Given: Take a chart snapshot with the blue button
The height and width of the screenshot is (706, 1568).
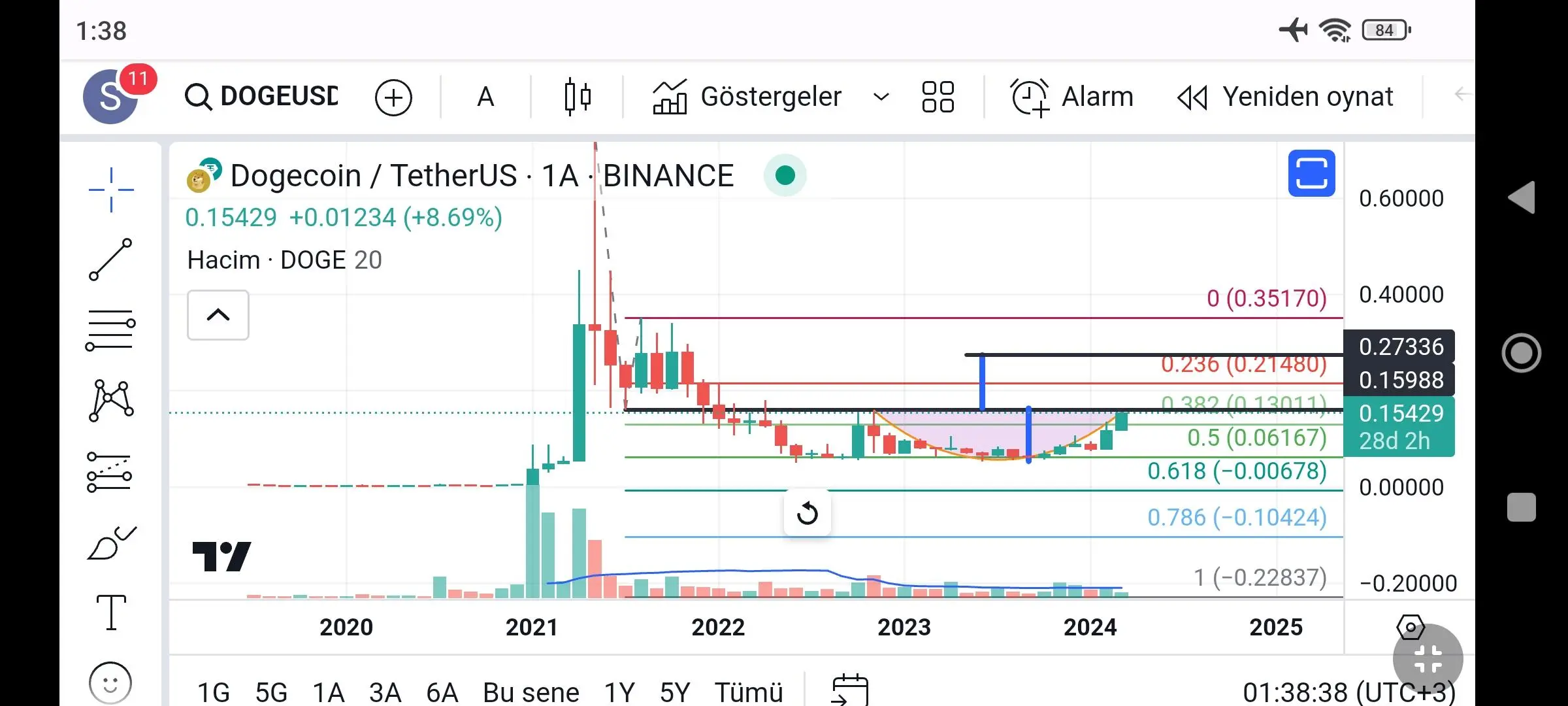Looking at the screenshot, I should 1311,173.
